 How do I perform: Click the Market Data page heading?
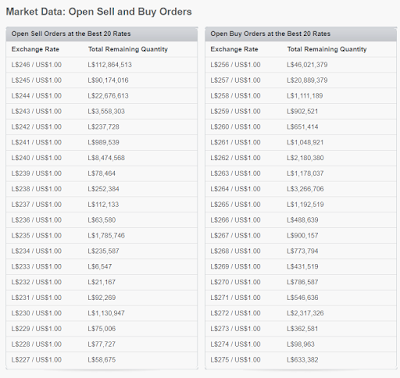[x=99, y=12]
